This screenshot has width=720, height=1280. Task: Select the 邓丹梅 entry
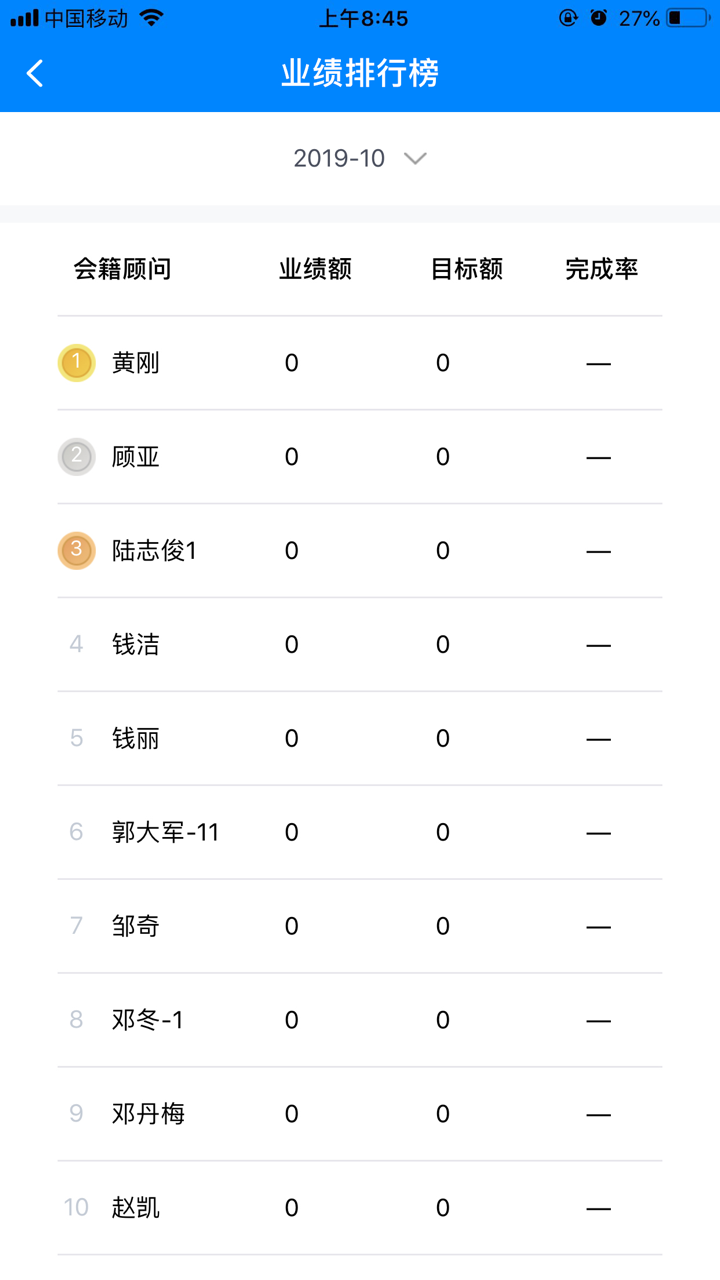360,1115
